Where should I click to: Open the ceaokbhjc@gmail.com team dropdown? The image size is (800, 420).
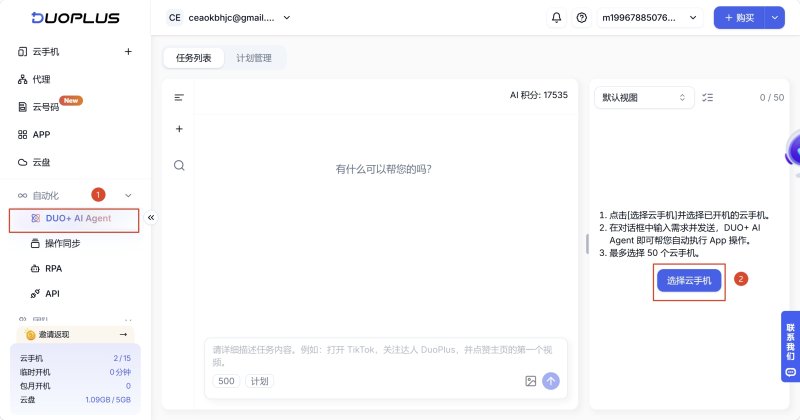229,18
